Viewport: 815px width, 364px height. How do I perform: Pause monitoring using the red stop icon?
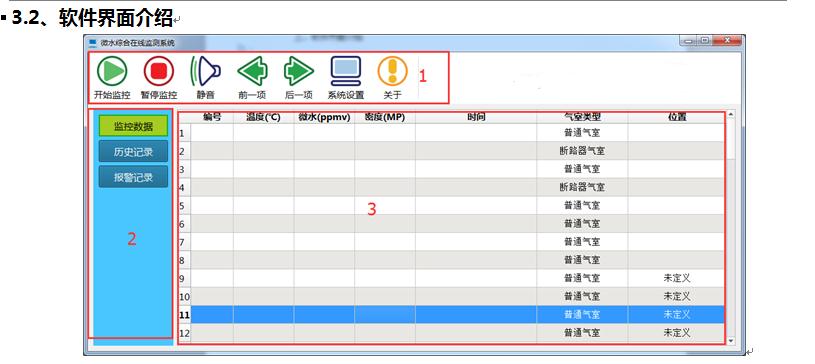pyautogui.click(x=159, y=71)
